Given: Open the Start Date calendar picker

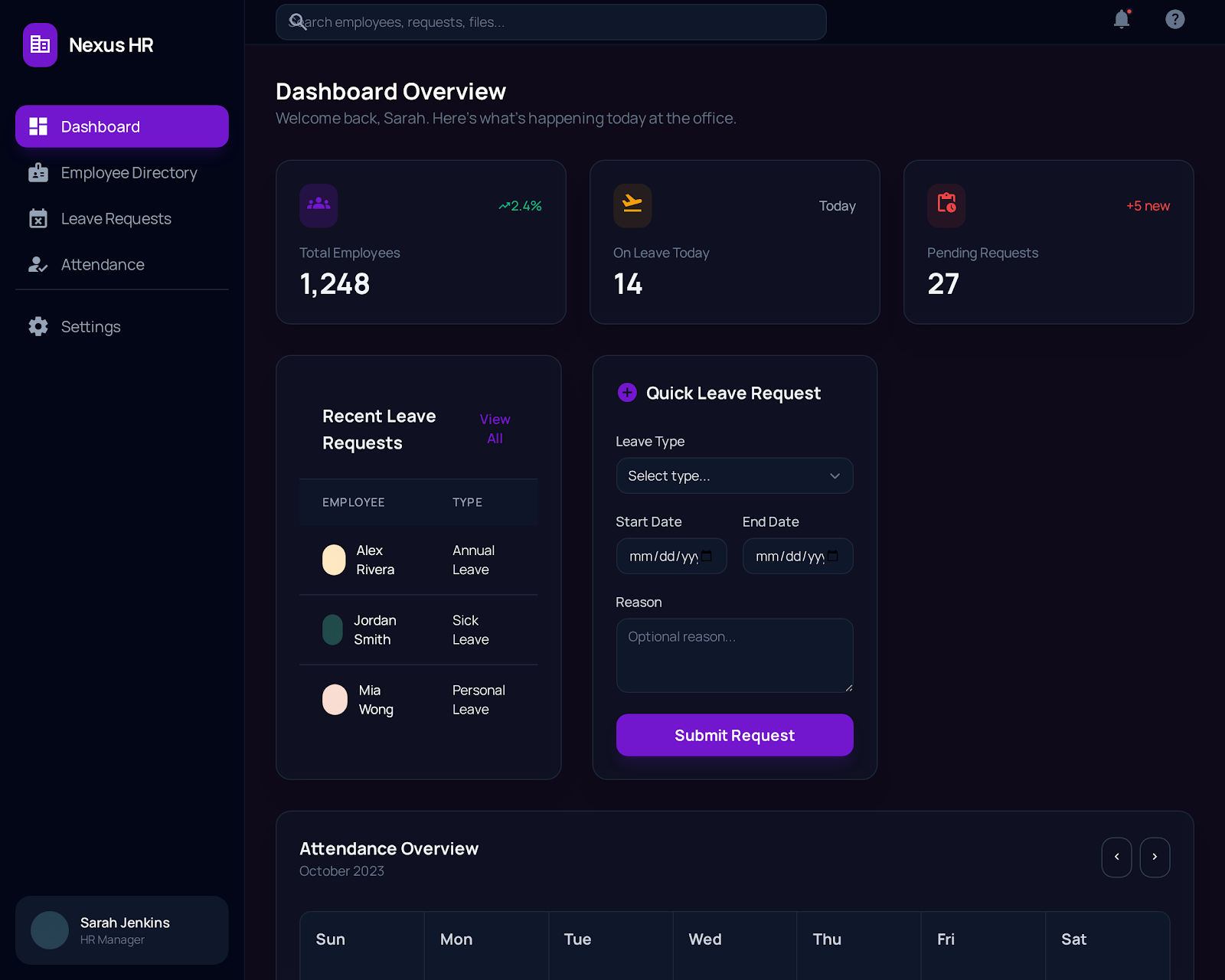Looking at the screenshot, I should click(707, 557).
